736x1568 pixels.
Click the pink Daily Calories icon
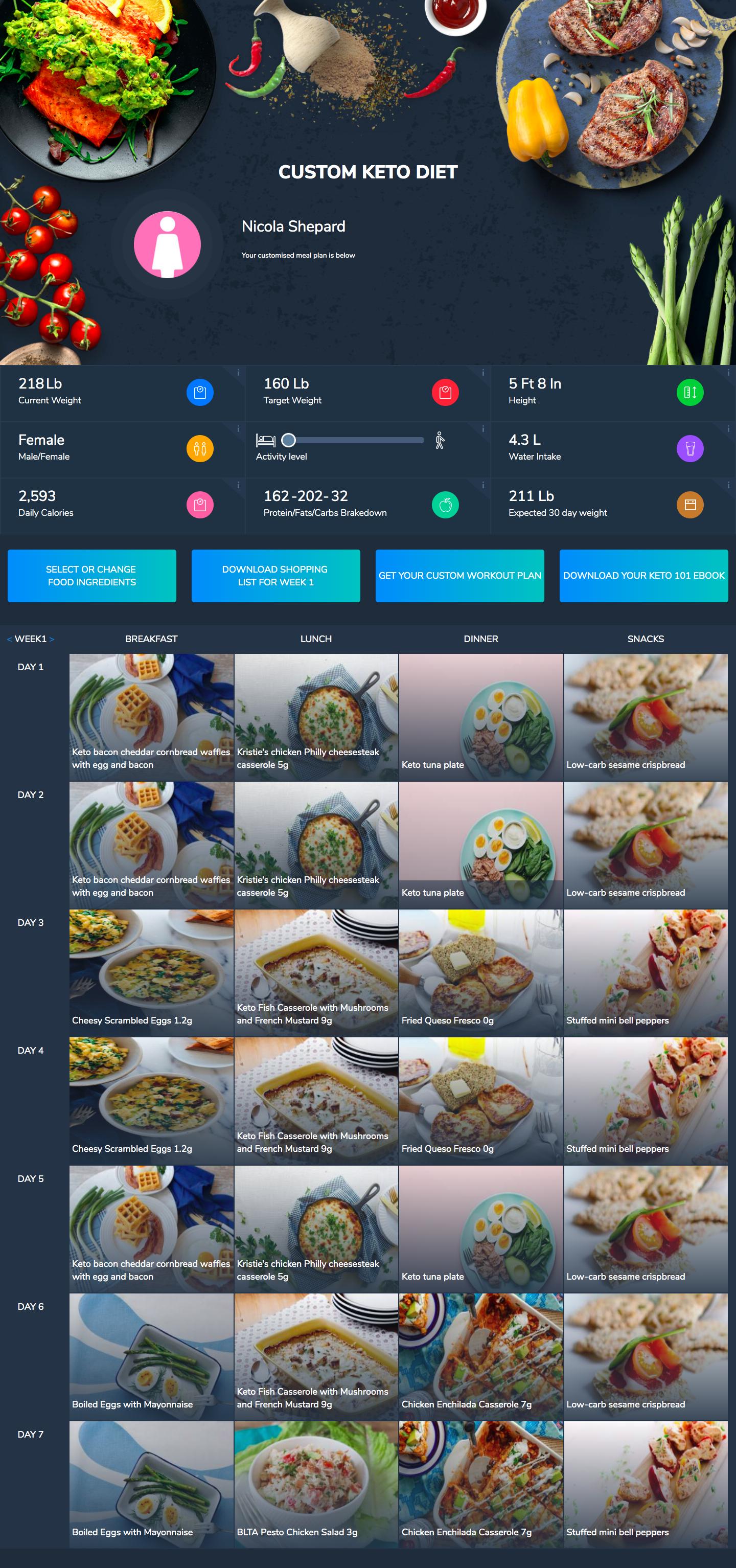(200, 505)
